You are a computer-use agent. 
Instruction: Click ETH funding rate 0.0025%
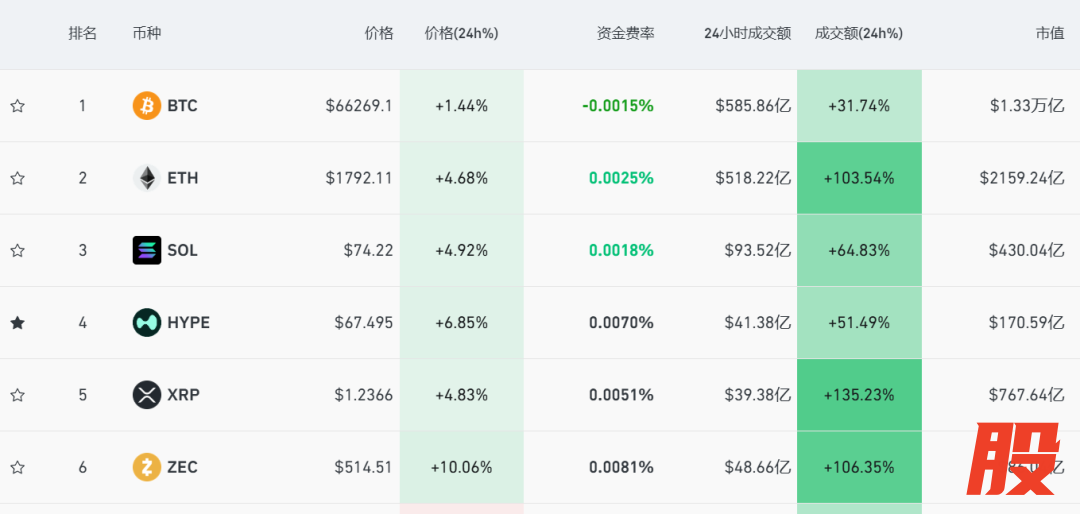click(621, 178)
